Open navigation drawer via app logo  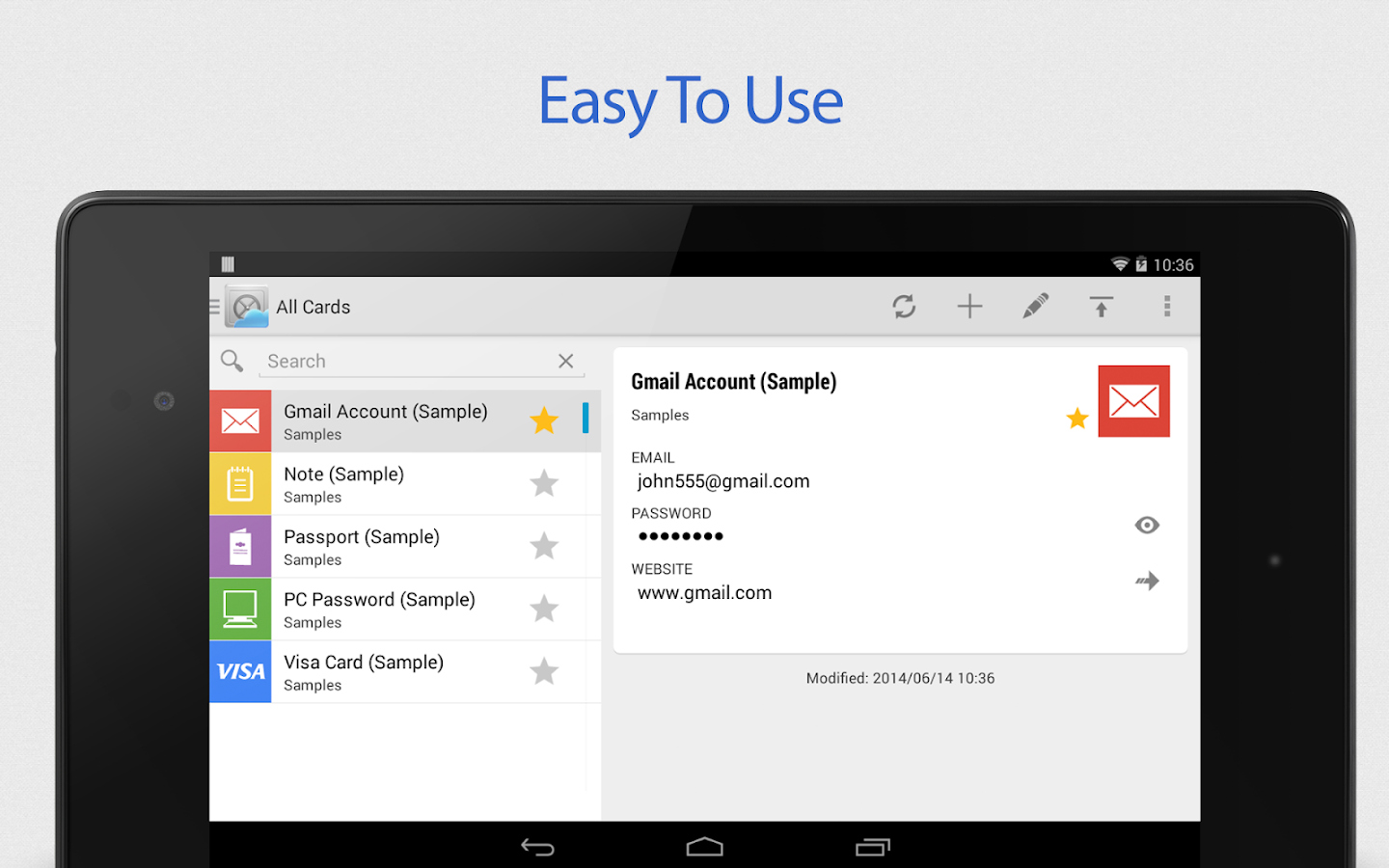(x=246, y=307)
